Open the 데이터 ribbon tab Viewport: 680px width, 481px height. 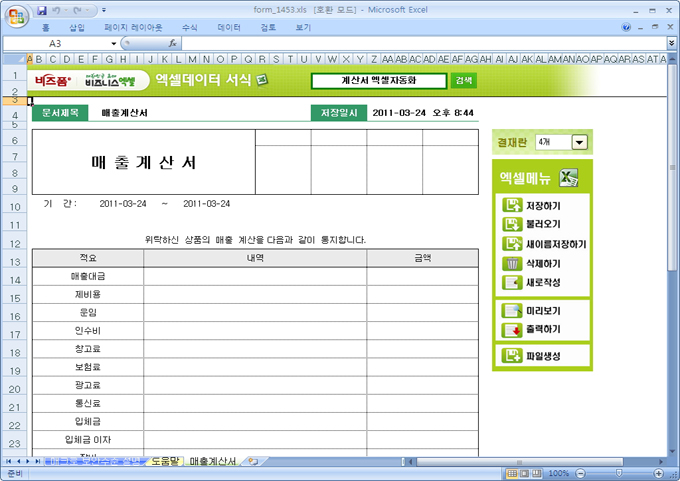pos(229,28)
